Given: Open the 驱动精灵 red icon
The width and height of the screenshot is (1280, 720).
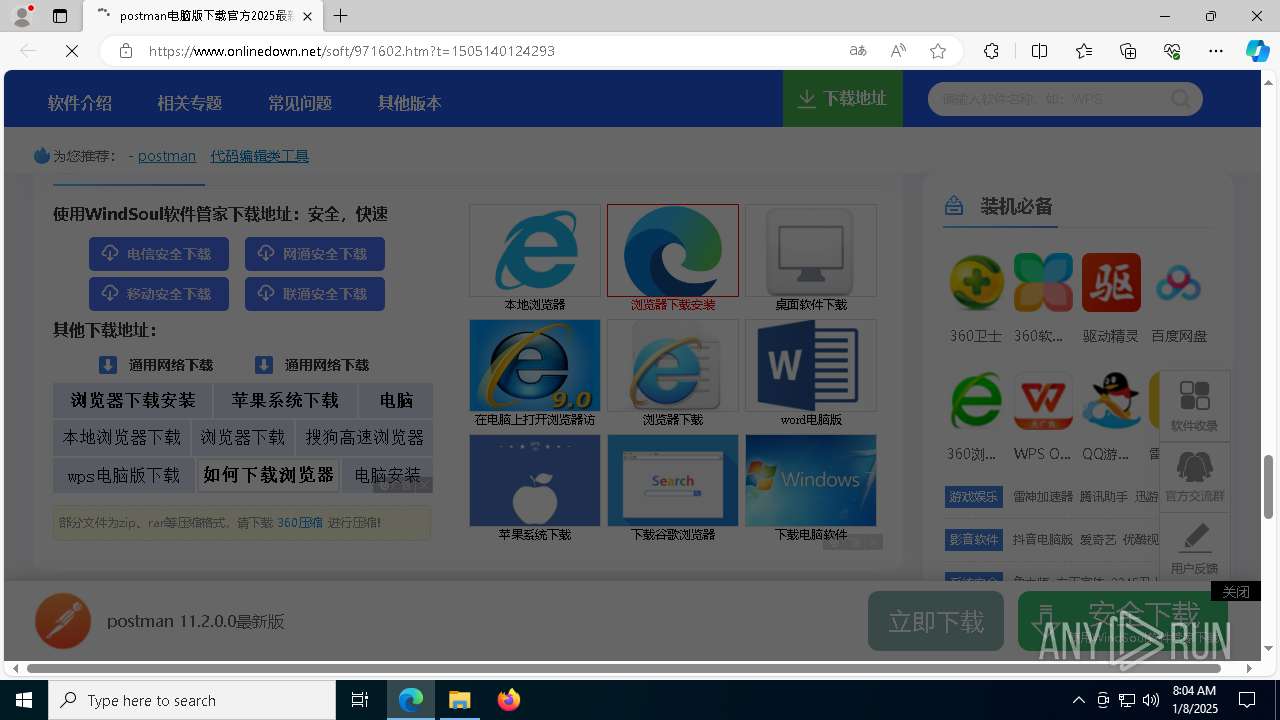Looking at the screenshot, I should coord(1111,283).
